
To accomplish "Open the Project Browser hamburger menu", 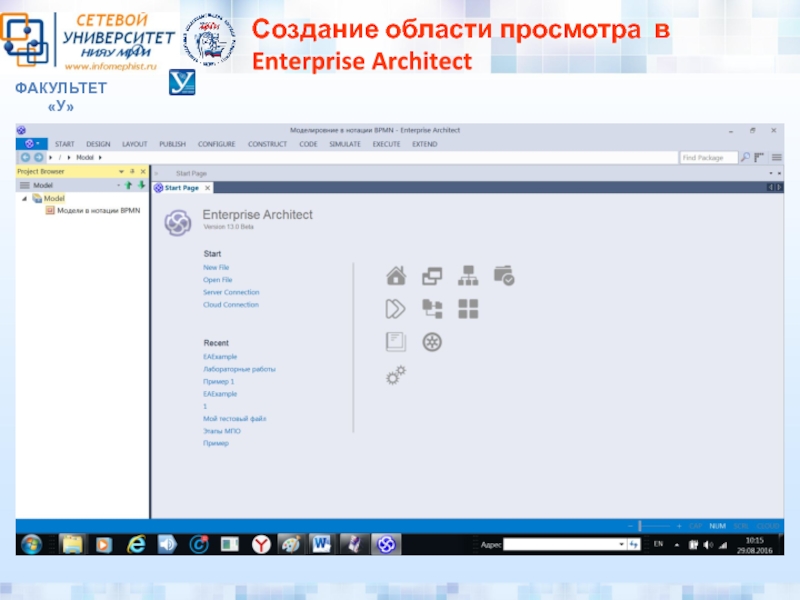I will tap(25, 185).
